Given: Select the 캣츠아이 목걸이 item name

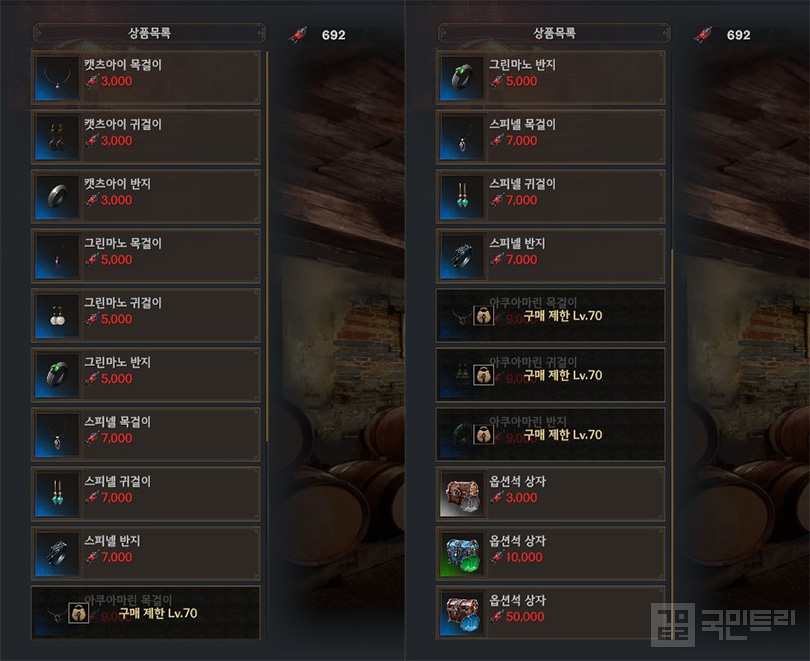Looking at the screenshot, I should 123,65.
